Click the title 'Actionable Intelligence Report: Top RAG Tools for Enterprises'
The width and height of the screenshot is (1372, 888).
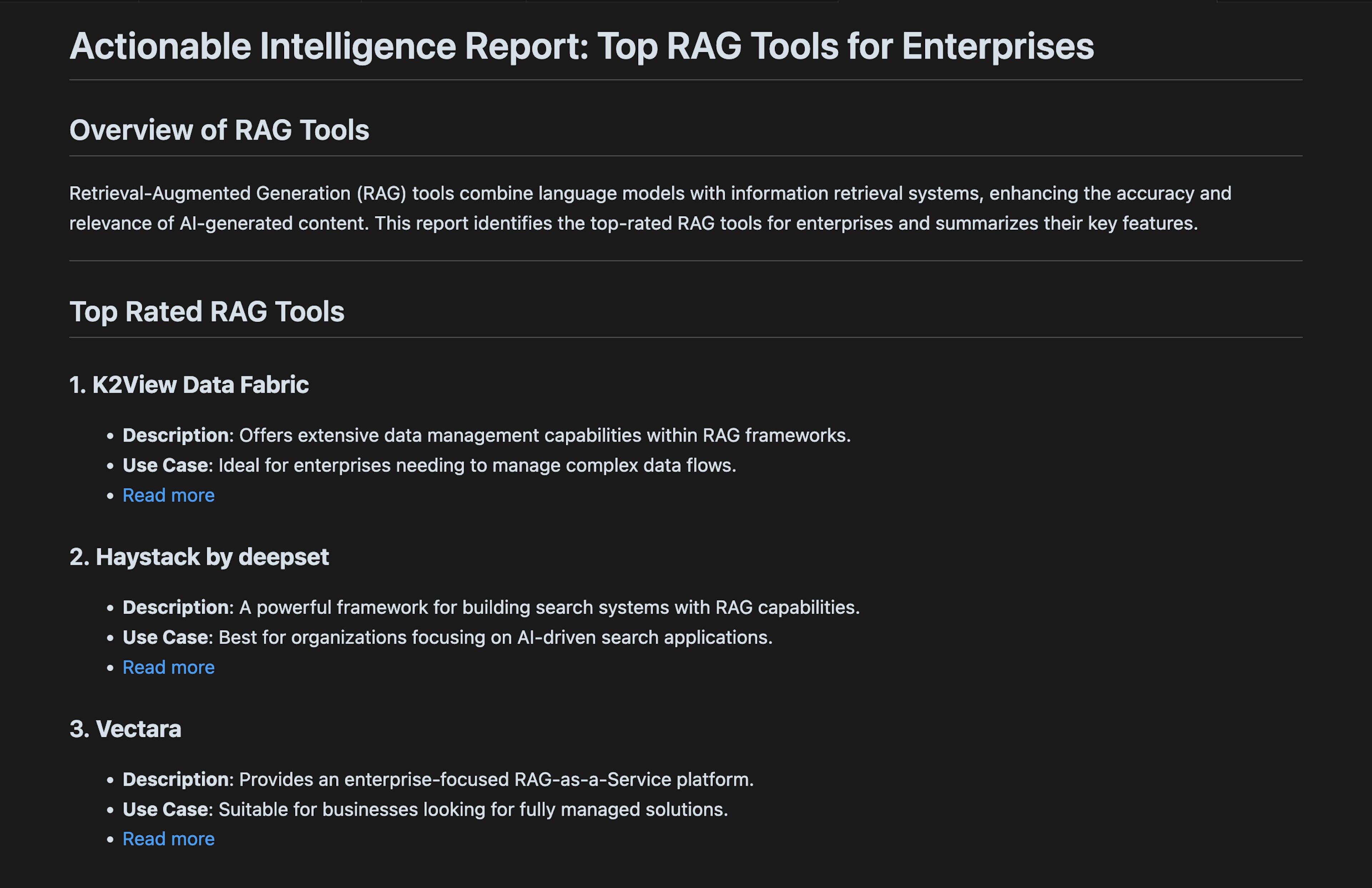[x=581, y=46]
